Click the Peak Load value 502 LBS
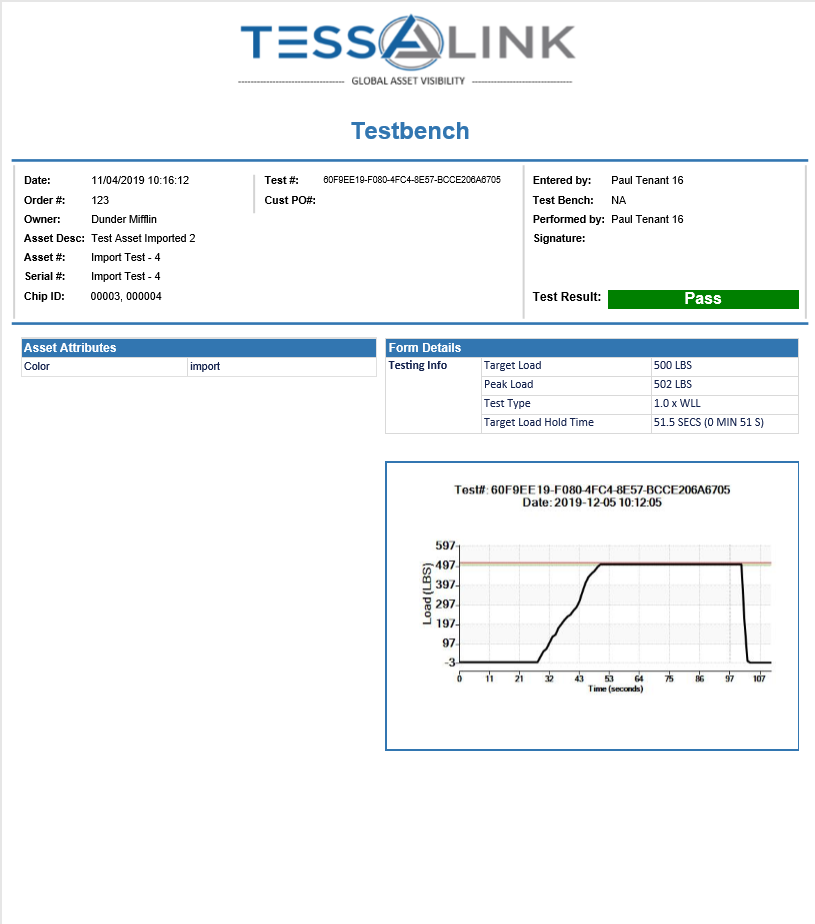The width and height of the screenshot is (815, 924). pyautogui.click(x=672, y=385)
